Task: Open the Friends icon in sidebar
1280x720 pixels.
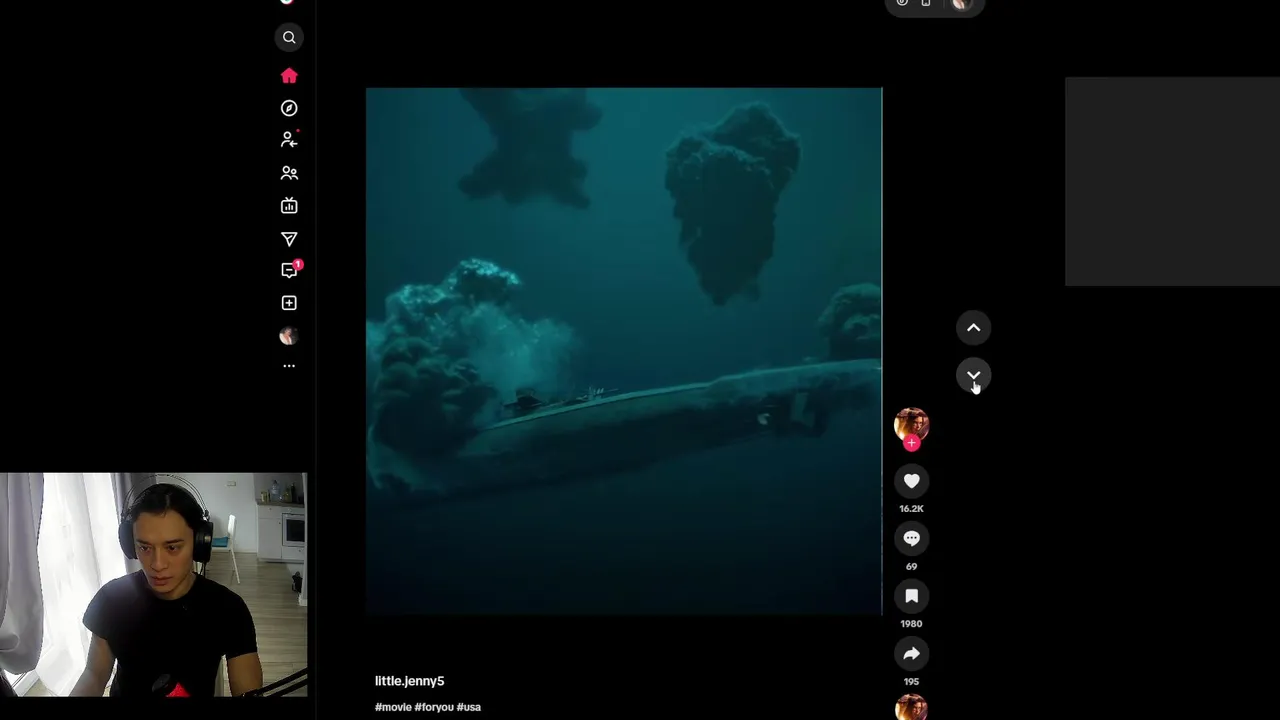Action: (289, 173)
